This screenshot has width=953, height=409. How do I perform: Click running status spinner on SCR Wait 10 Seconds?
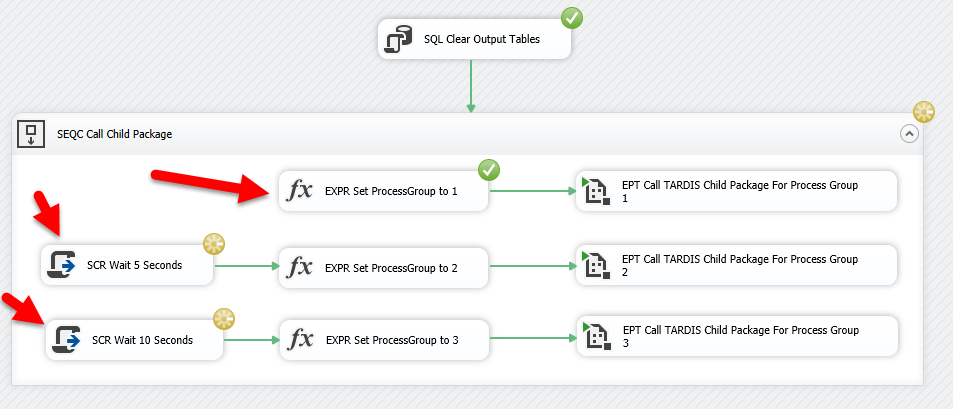click(x=223, y=318)
